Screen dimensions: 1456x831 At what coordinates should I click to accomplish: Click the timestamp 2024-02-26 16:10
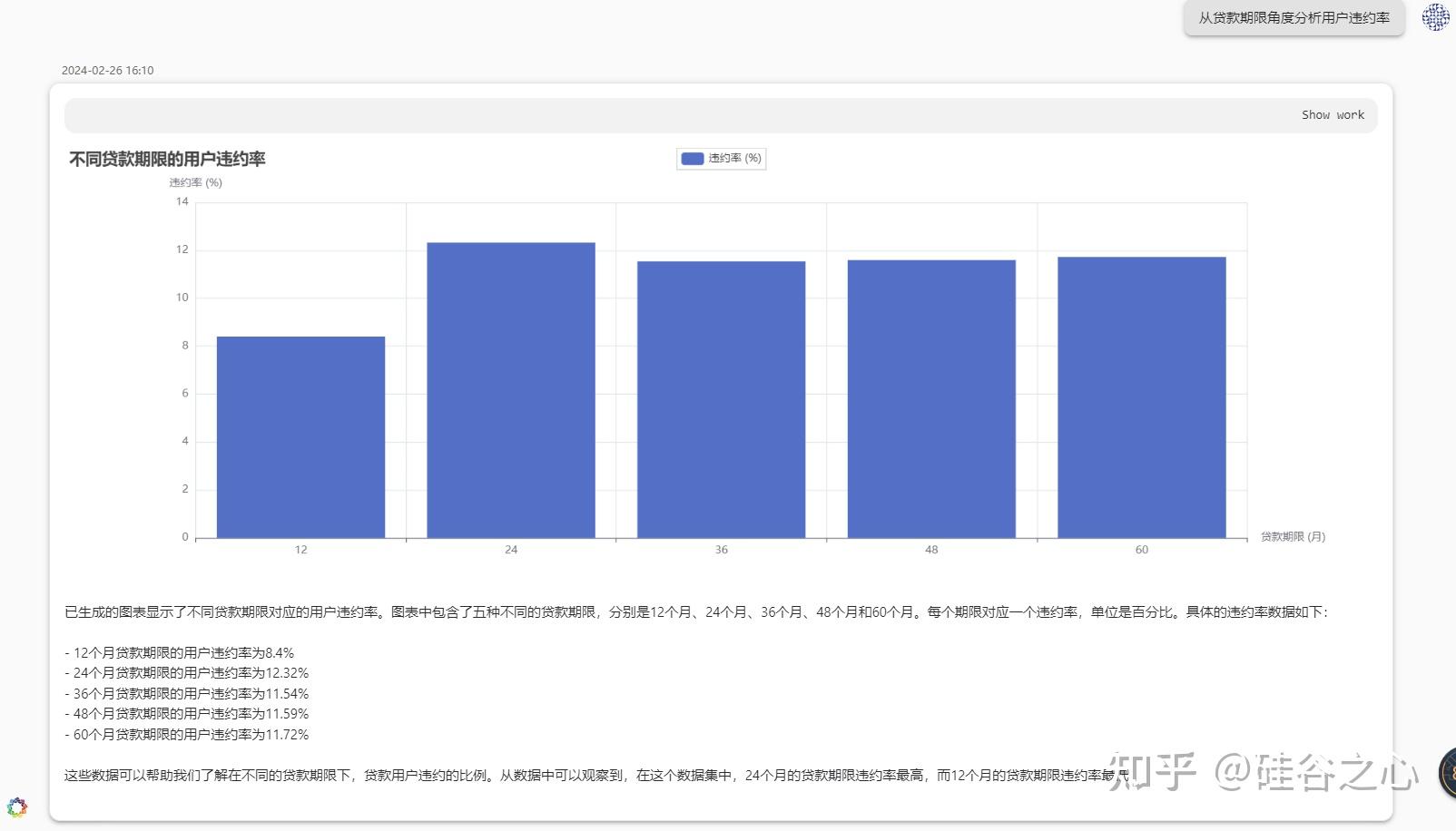click(x=107, y=69)
